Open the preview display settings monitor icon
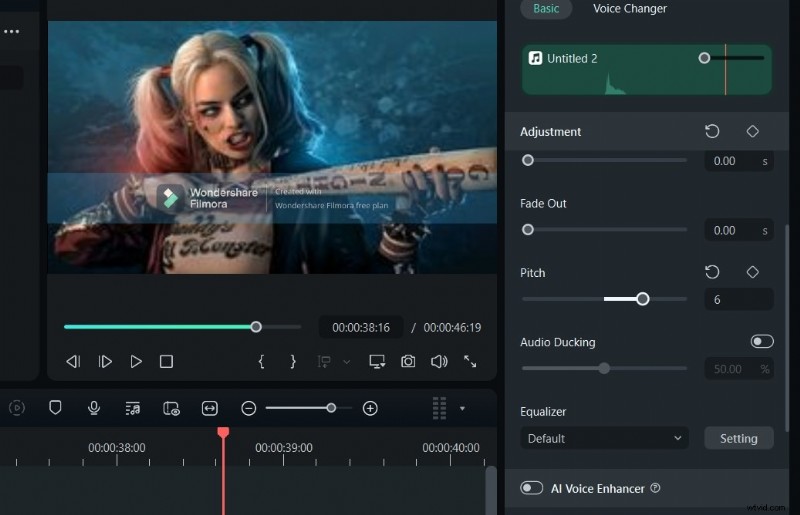 coord(377,361)
